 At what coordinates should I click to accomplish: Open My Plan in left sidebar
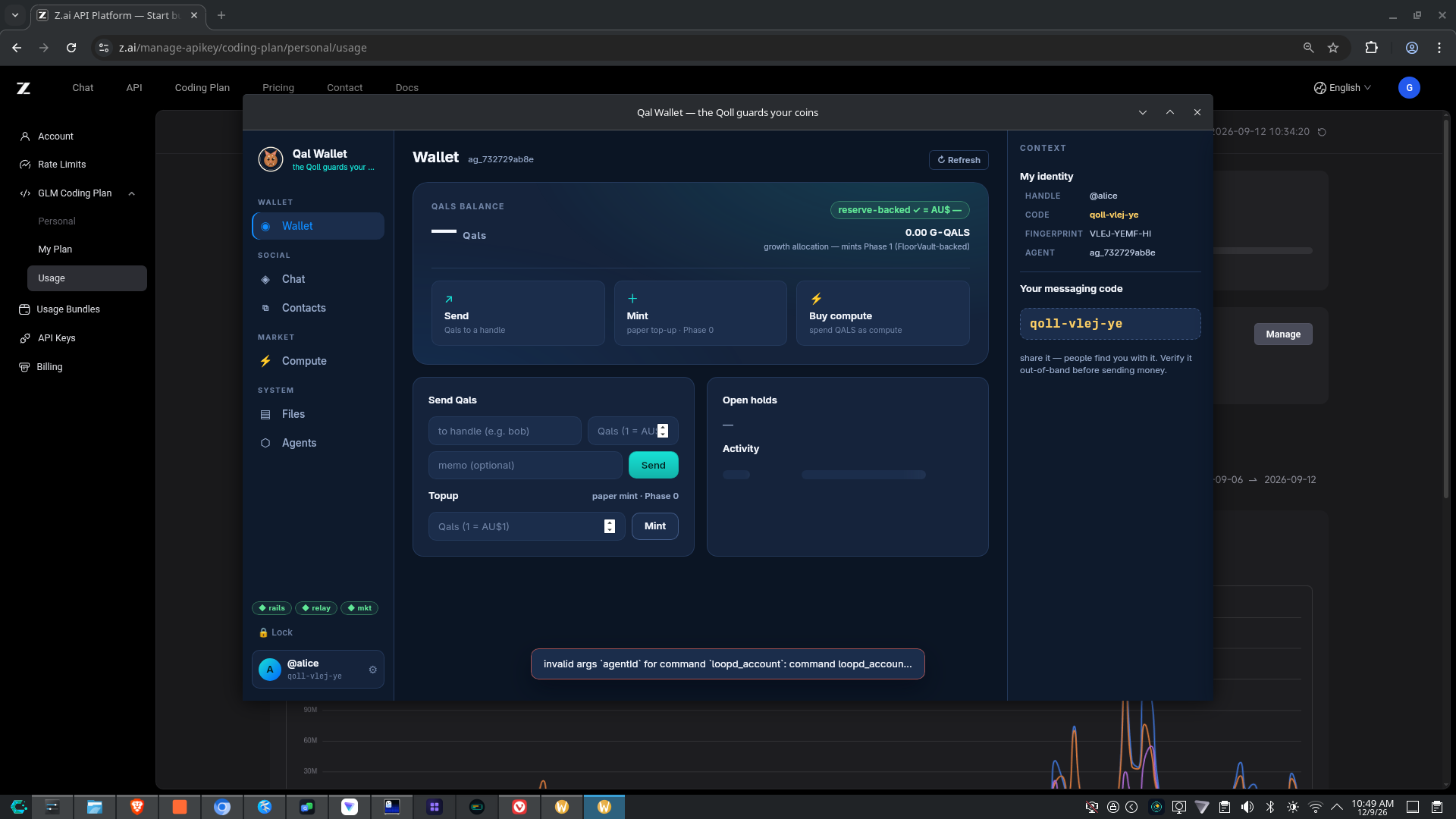pos(55,249)
